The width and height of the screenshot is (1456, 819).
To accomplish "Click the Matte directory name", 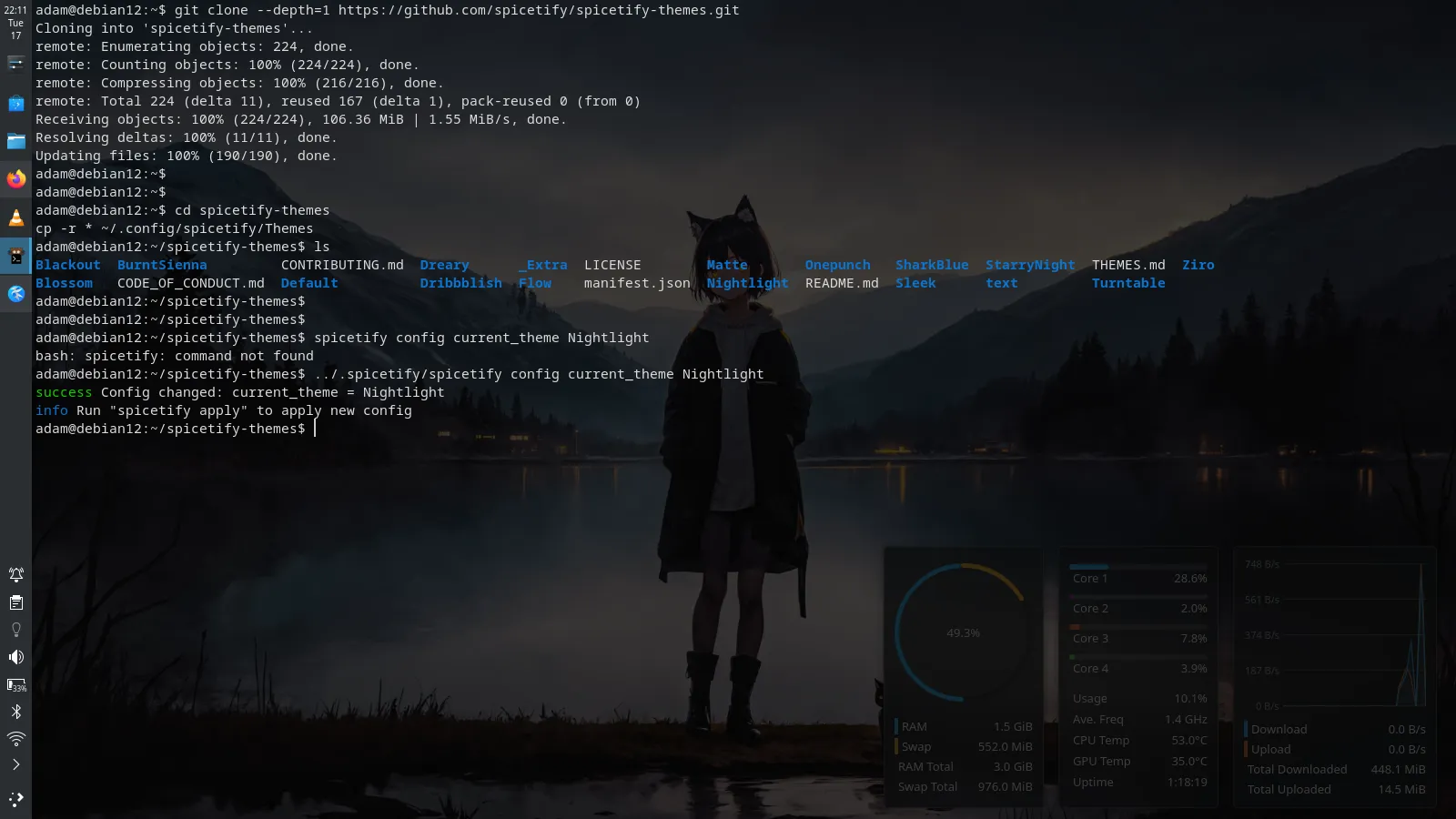I will tap(727, 265).
